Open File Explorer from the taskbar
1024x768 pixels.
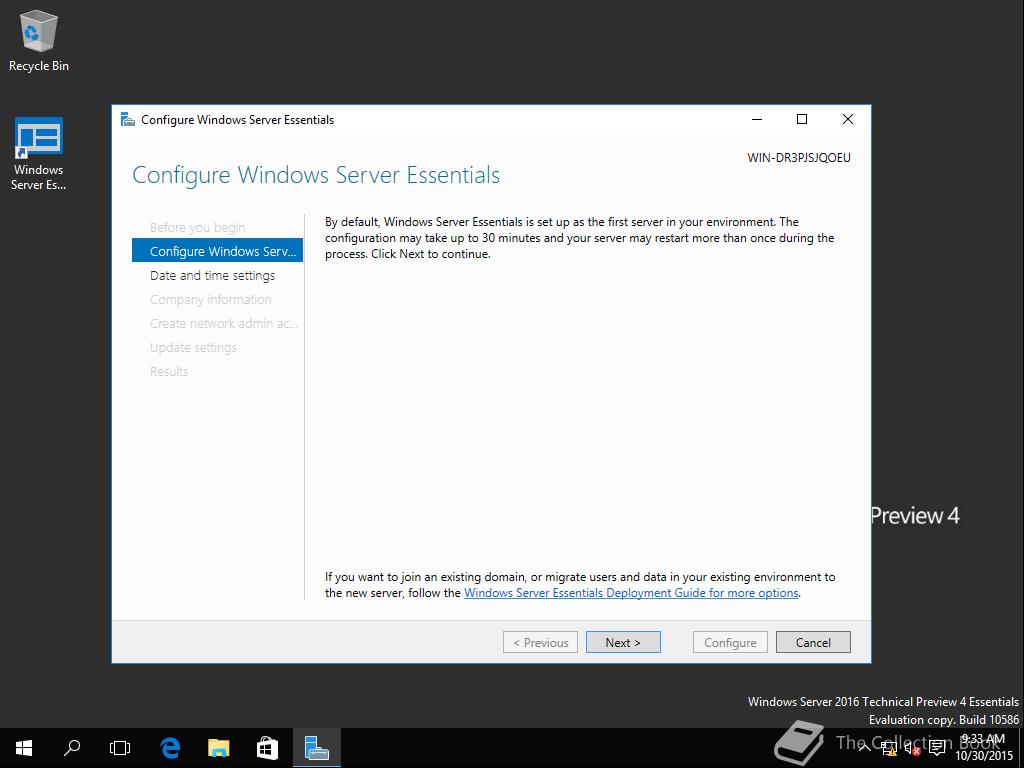pos(219,748)
